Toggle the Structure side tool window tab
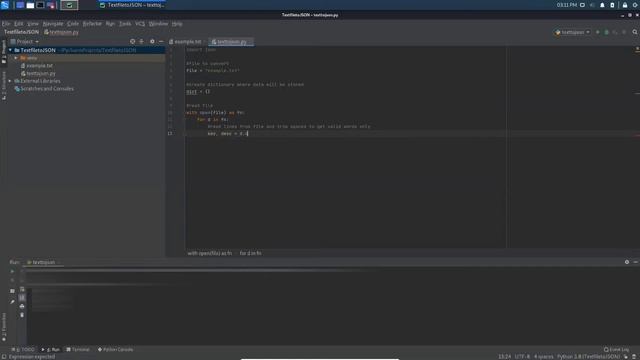 [4, 86]
